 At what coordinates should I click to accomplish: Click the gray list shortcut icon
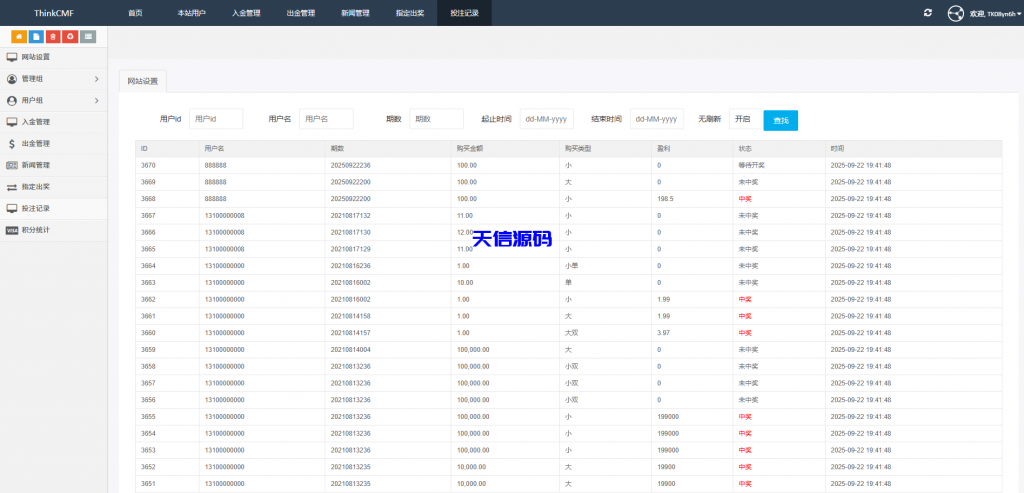[88, 36]
